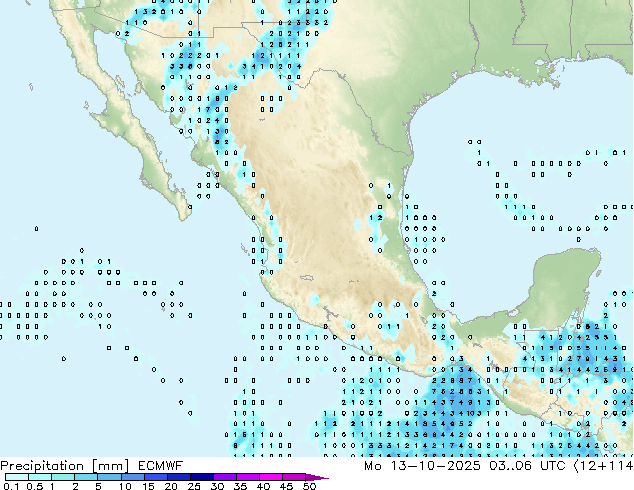Viewport: 634px width, 490px height.
Task: Click the 'Precipitation' title text
Action: point(42,466)
